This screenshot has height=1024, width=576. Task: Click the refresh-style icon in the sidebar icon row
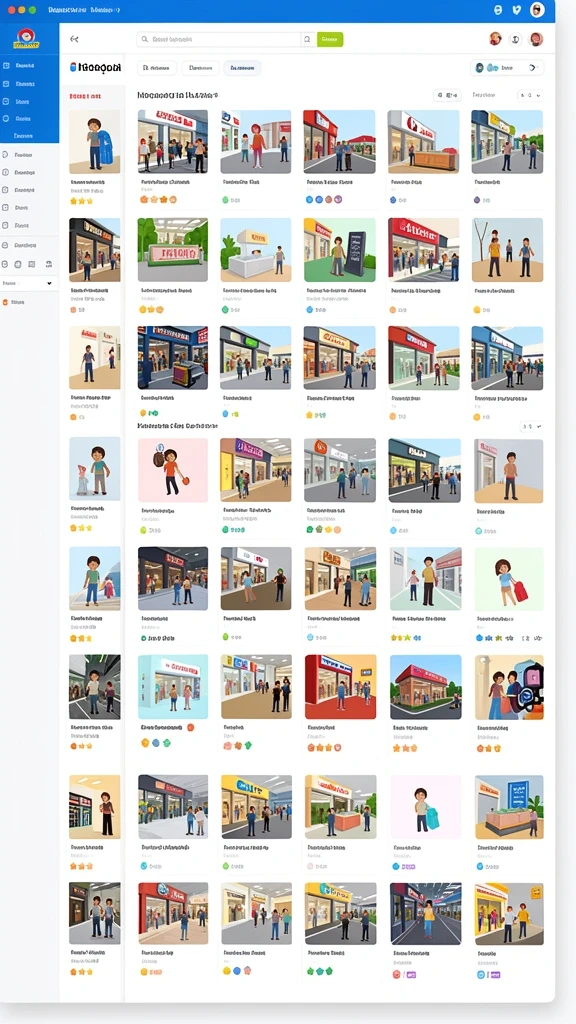tap(48, 264)
